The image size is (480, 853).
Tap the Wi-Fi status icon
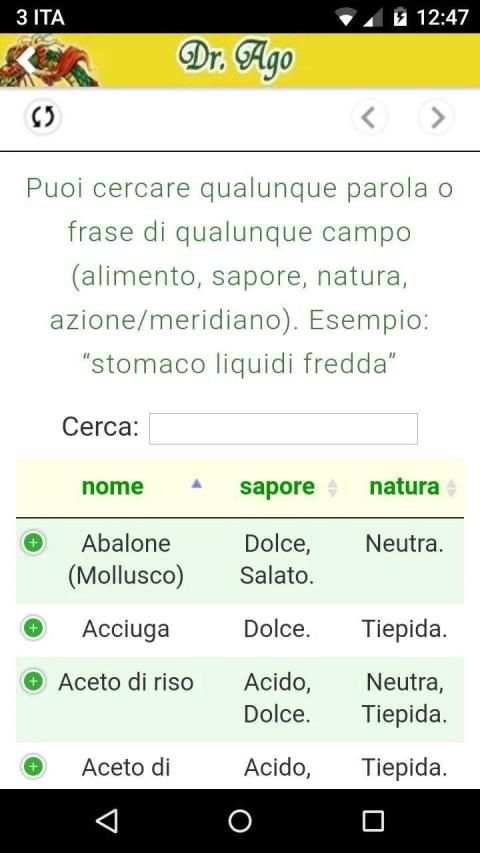(345, 17)
